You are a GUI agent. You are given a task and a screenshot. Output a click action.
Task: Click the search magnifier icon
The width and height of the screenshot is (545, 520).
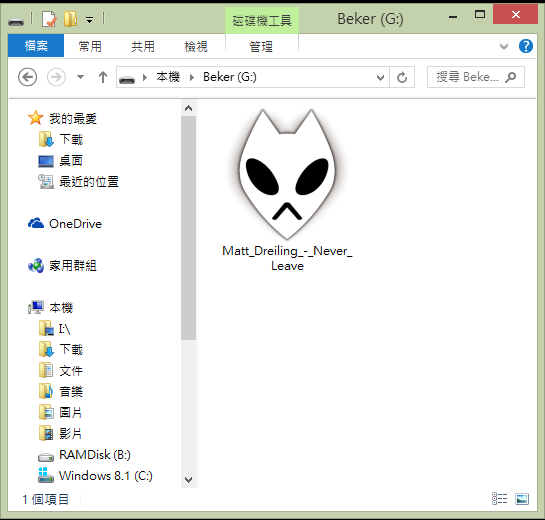[510, 77]
